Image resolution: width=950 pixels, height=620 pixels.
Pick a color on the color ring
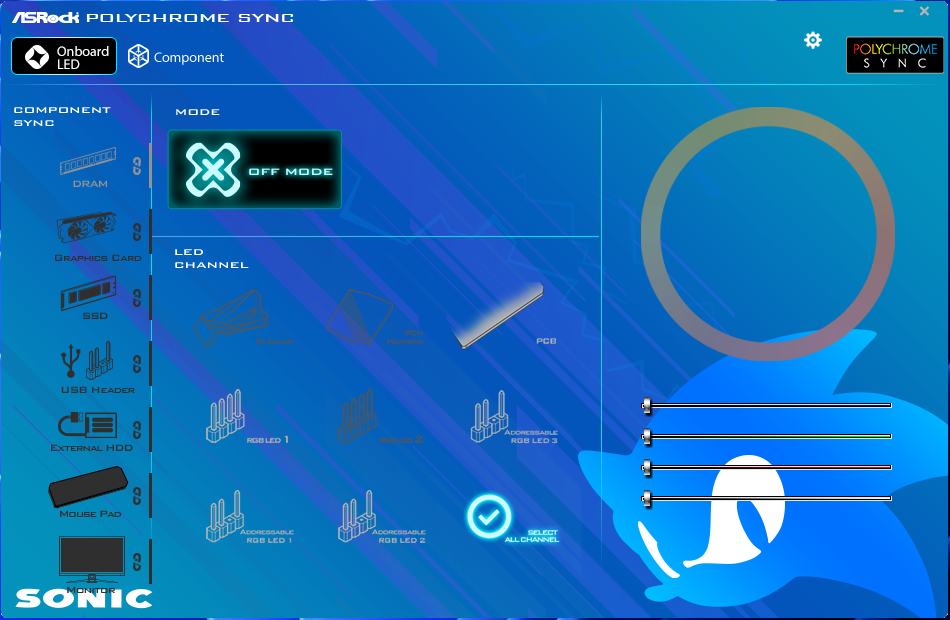pos(768,116)
